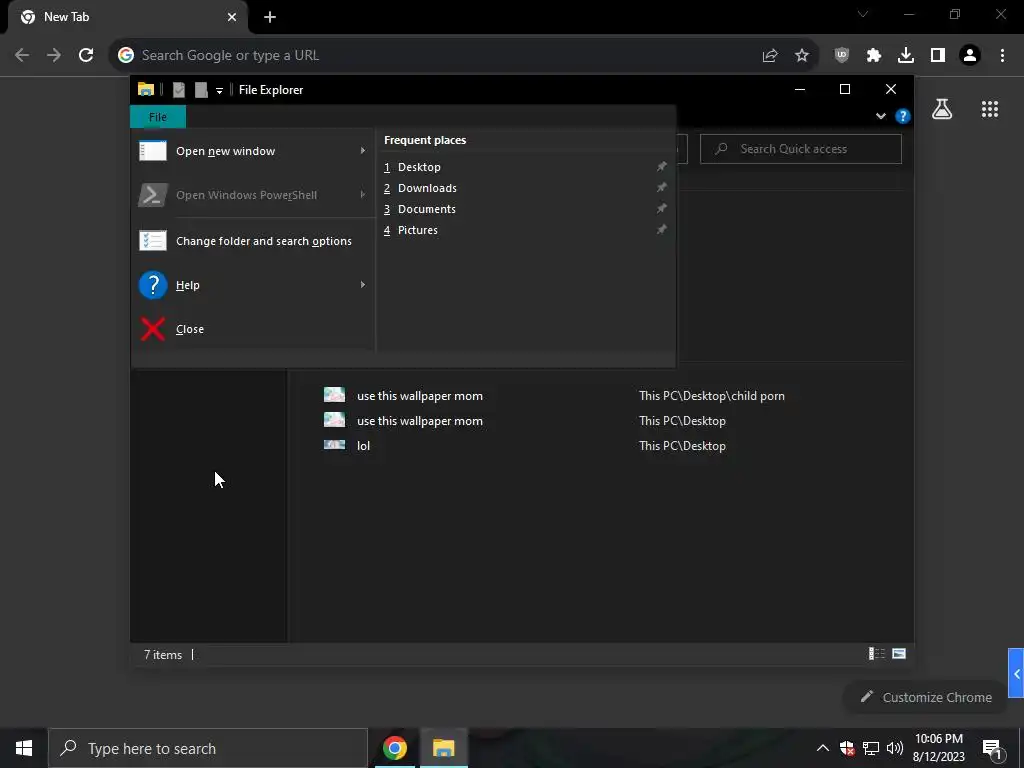
Task: Click the Labs flask icon on New Tab page
Action: 942,109
